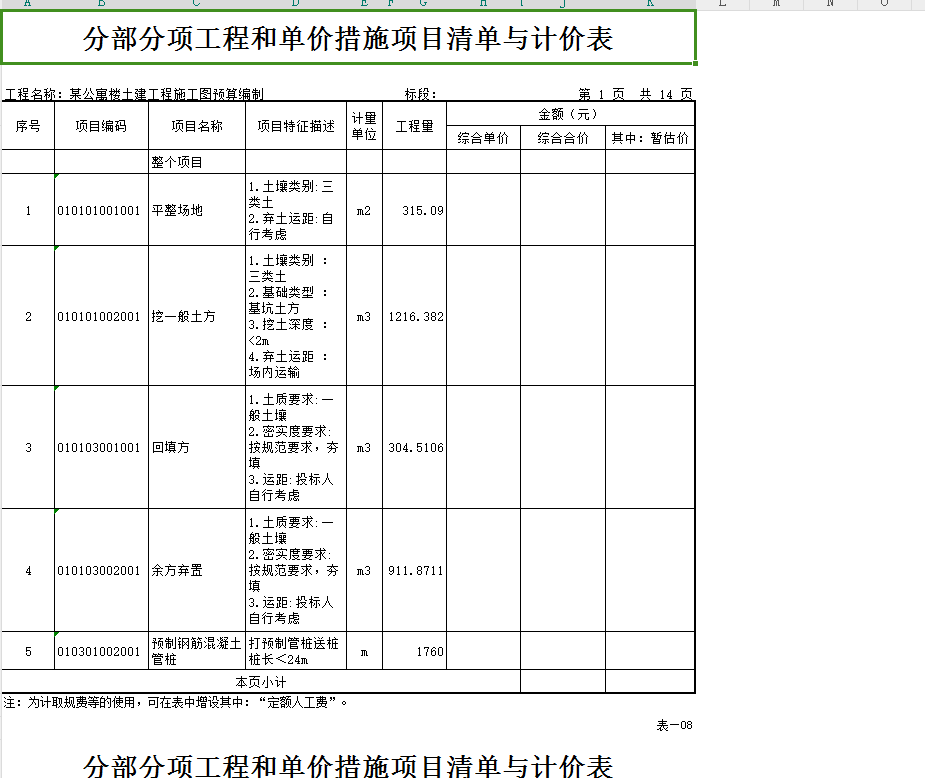Screen dimensions: 925x778
Task: Select quantity value 1216.382
Action: click(x=414, y=316)
